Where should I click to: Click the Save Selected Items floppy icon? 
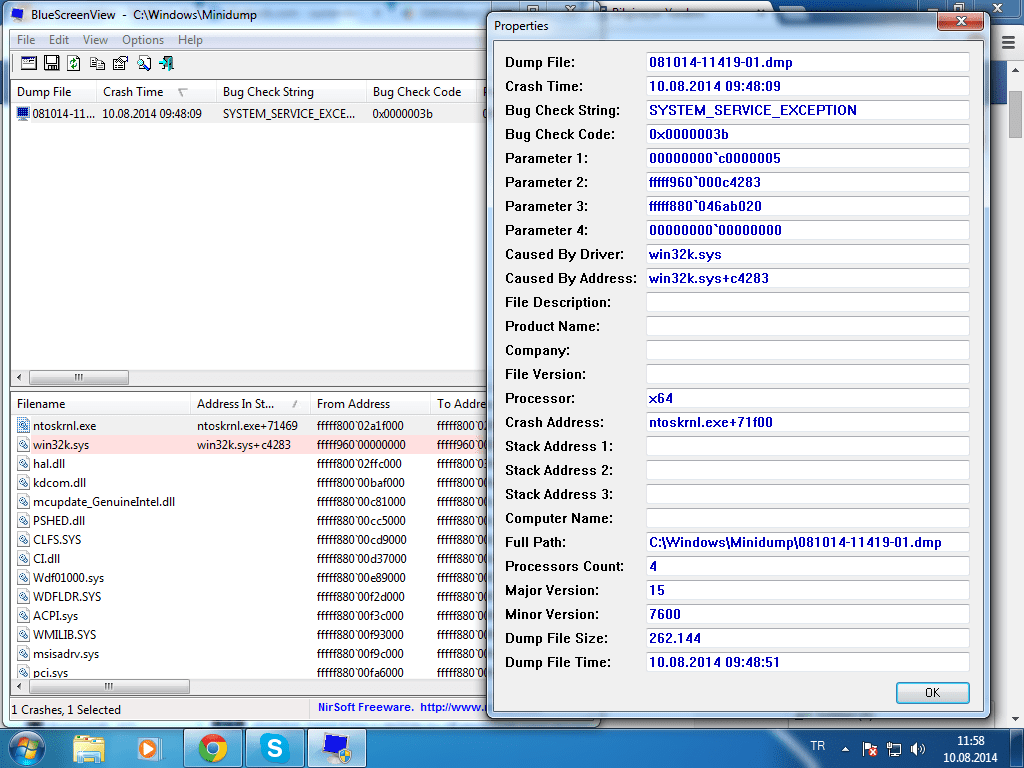click(52, 63)
